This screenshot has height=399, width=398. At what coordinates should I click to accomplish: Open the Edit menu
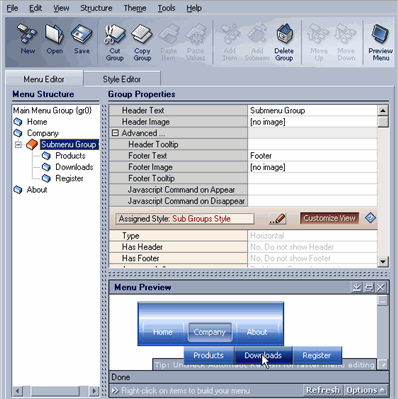pos(35,8)
